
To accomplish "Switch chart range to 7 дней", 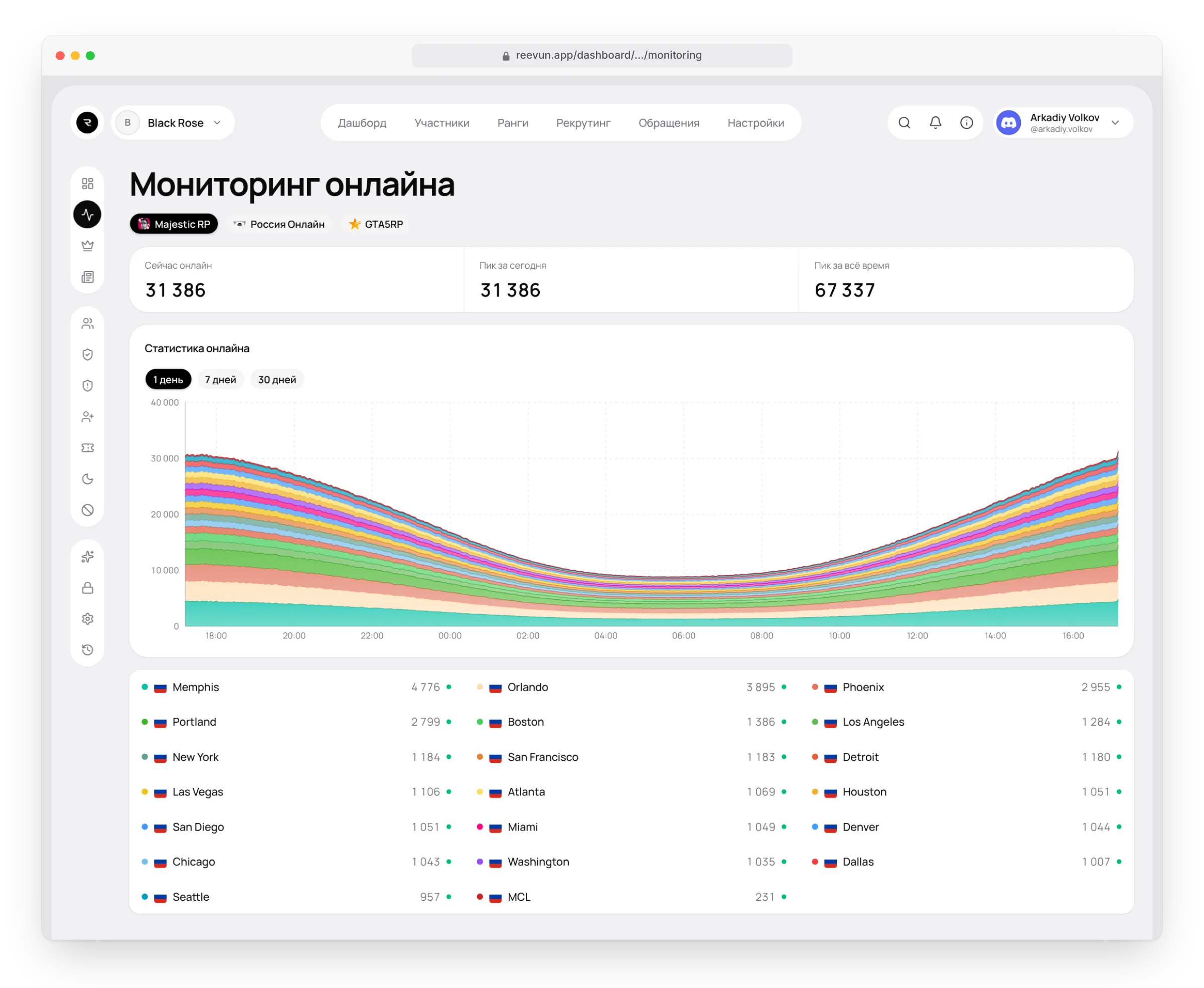I will tap(220, 380).
